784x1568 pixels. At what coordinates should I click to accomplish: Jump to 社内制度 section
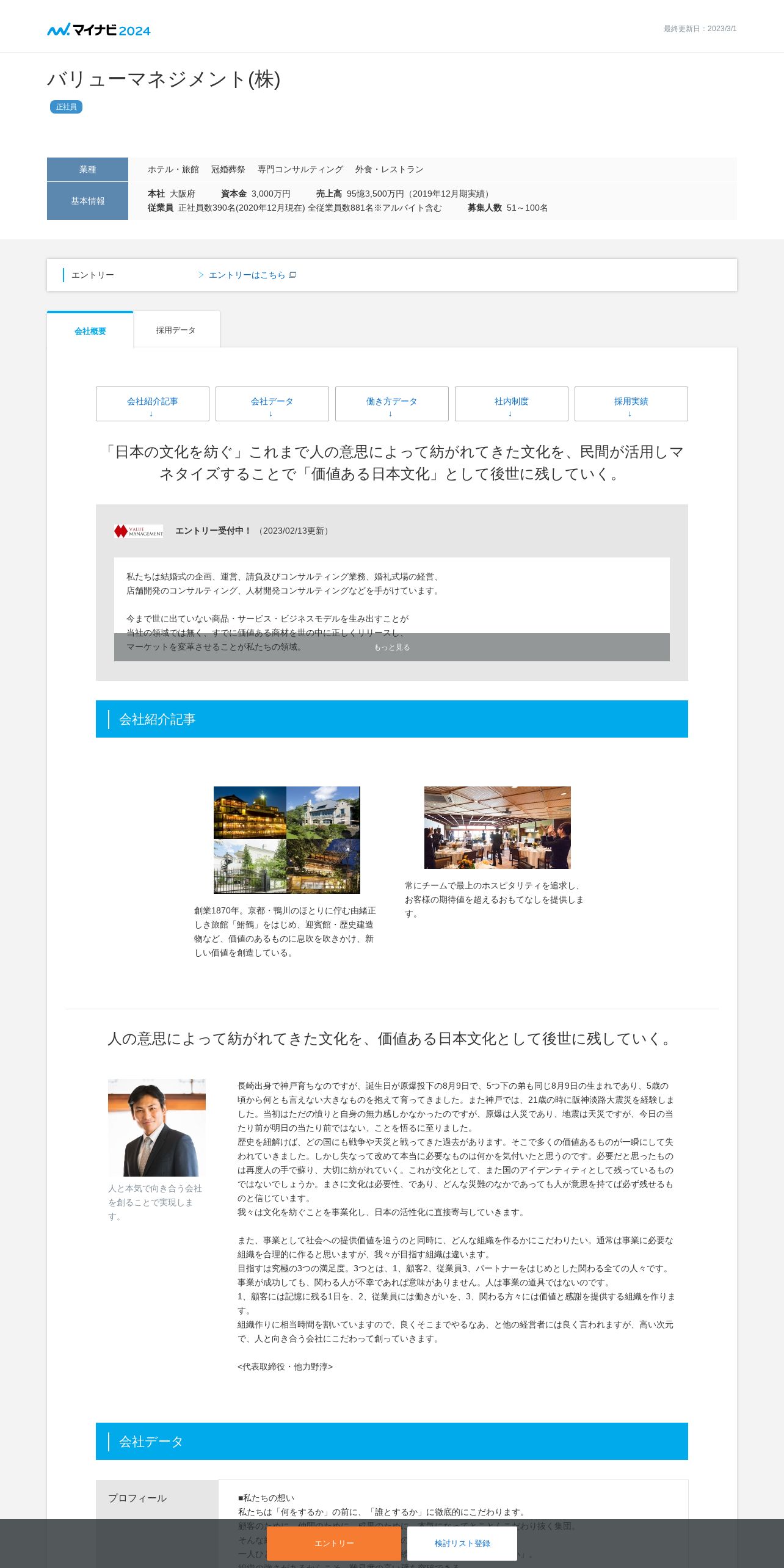(x=512, y=404)
